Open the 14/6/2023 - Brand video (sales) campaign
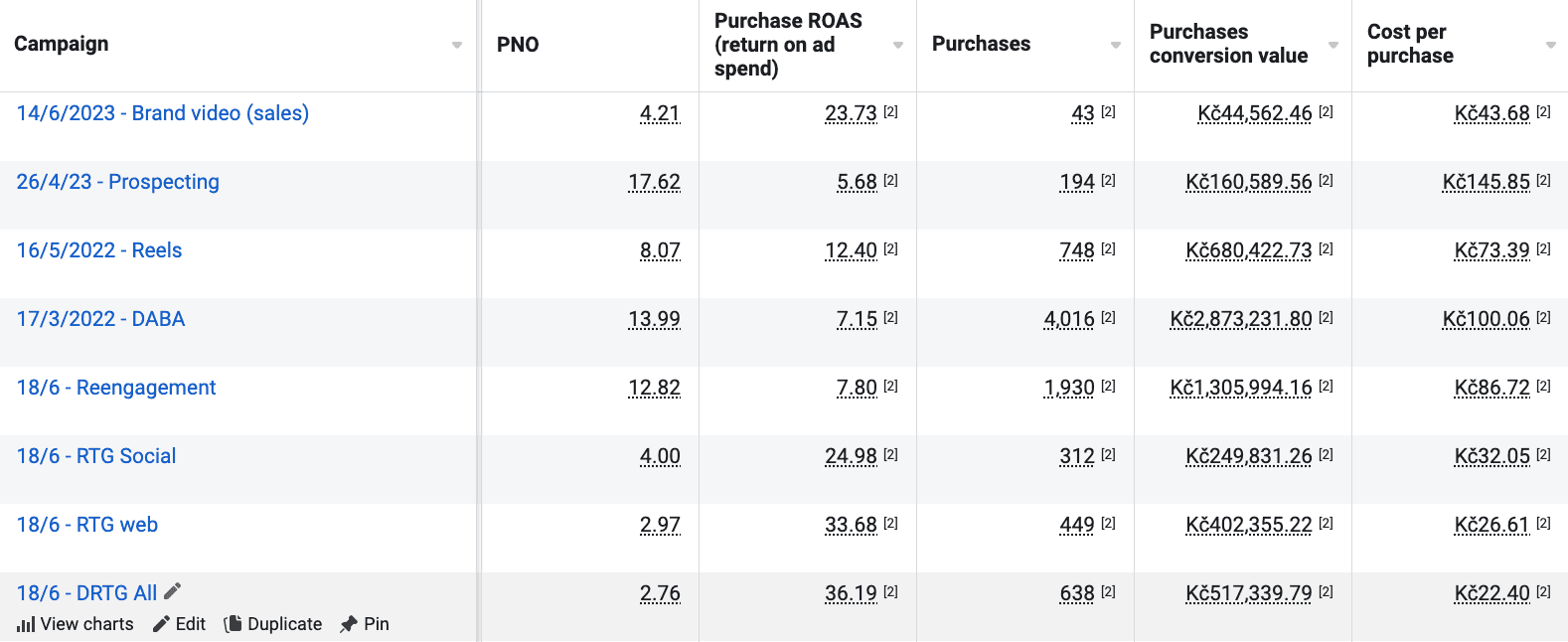Image resolution: width=1568 pixels, height=642 pixels. (x=163, y=113)
